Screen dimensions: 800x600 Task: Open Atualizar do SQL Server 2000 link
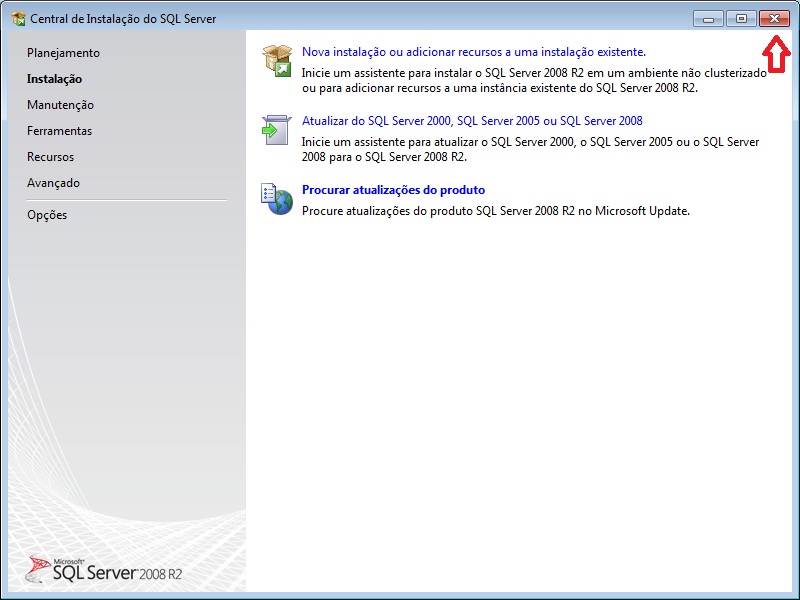[x=472, y=121]
